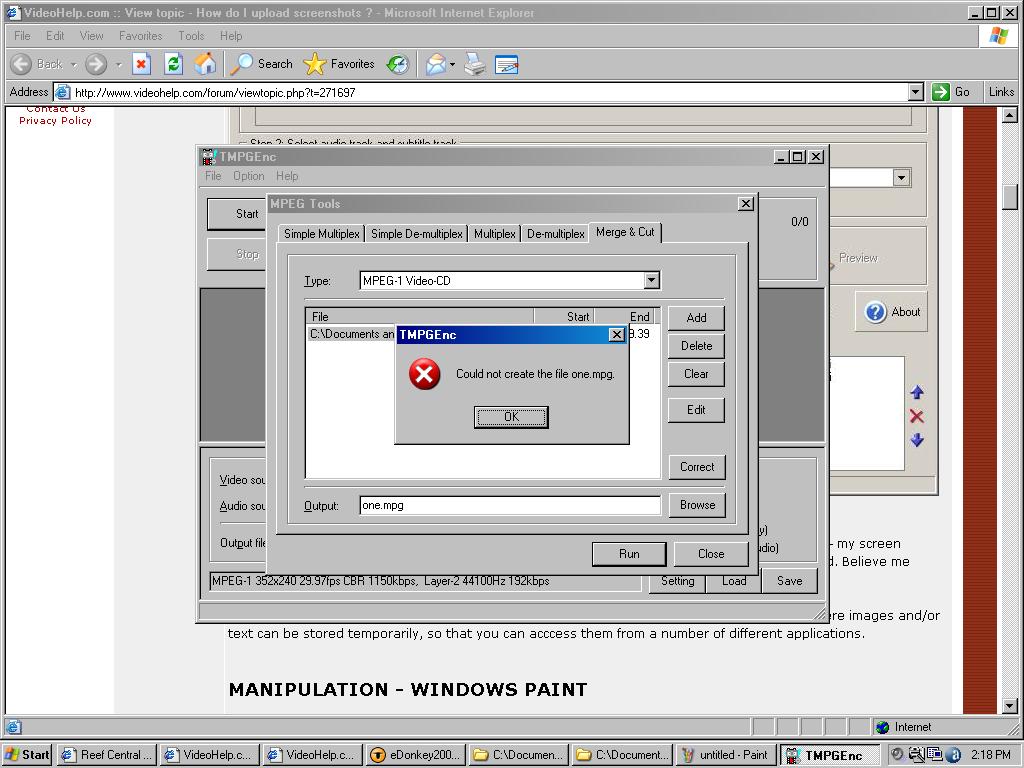Switch to Reef Central taskbar window
1024x768 pixels.
(x=106, y=755)
